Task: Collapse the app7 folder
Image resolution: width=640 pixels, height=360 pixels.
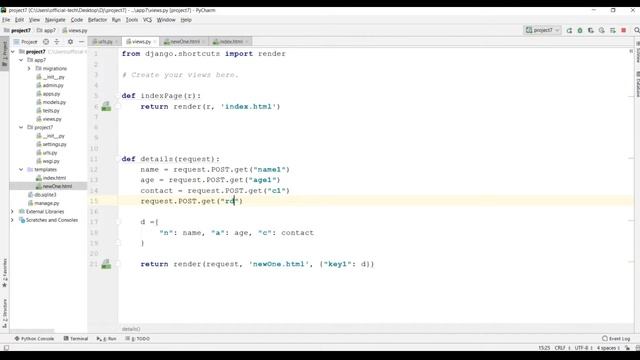Action: tap(21, 60)
